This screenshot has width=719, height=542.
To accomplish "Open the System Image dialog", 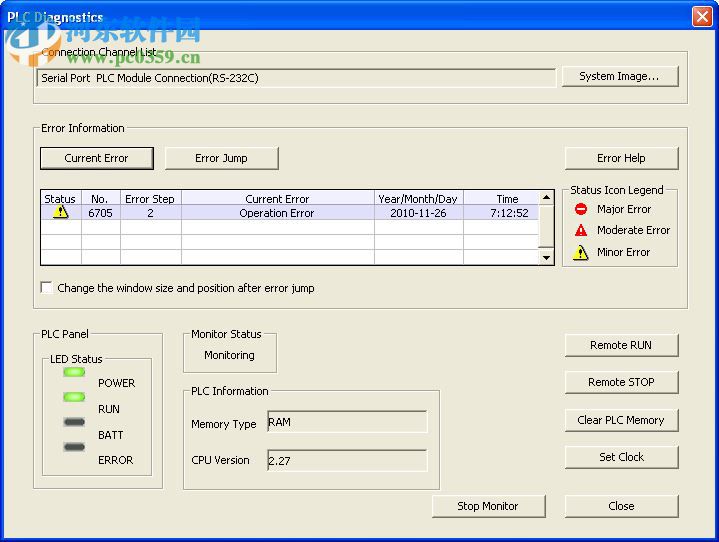I will pyautogui.click(x=619, y=76).
